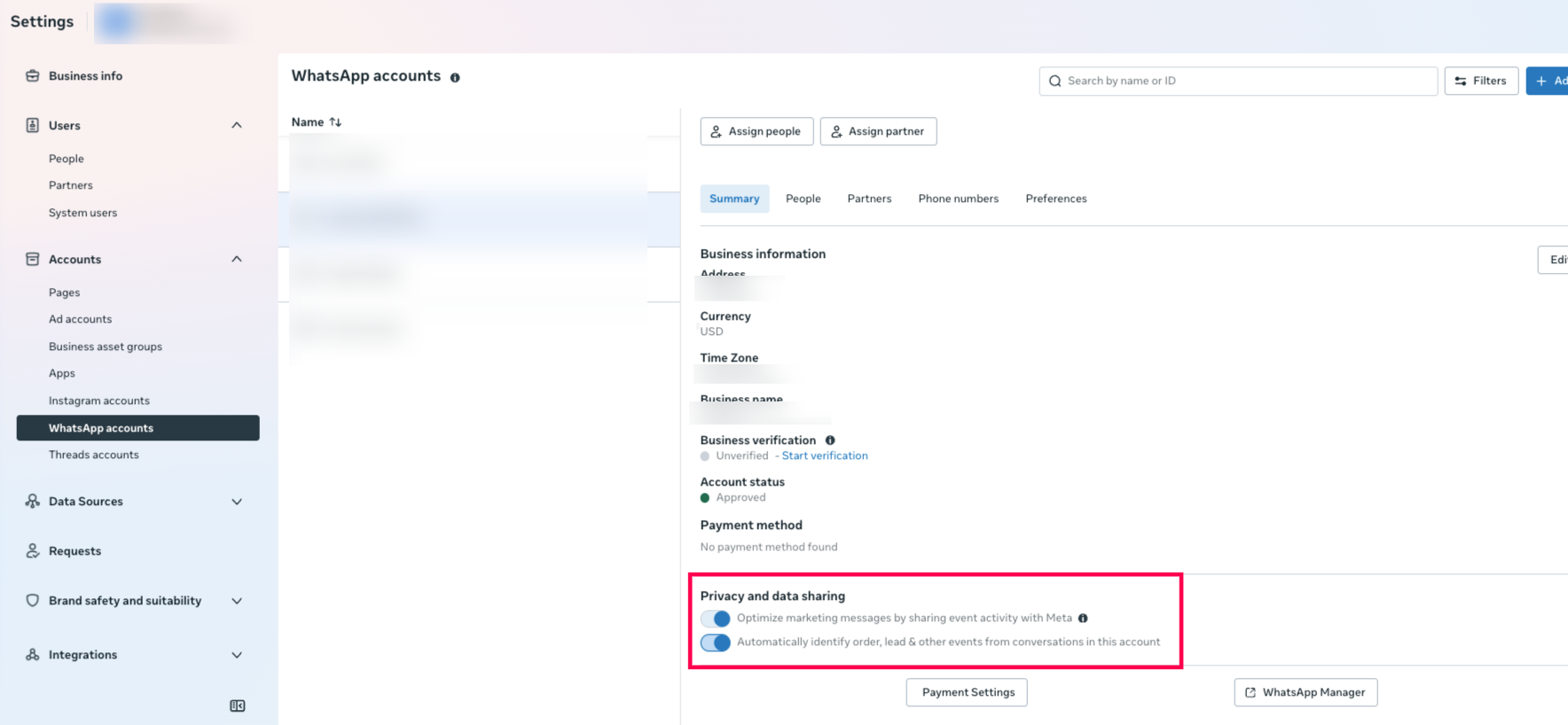1568x725 pixels.
Task: Open Threads accounts in sidebar
Action: click(x=94, y=455)
